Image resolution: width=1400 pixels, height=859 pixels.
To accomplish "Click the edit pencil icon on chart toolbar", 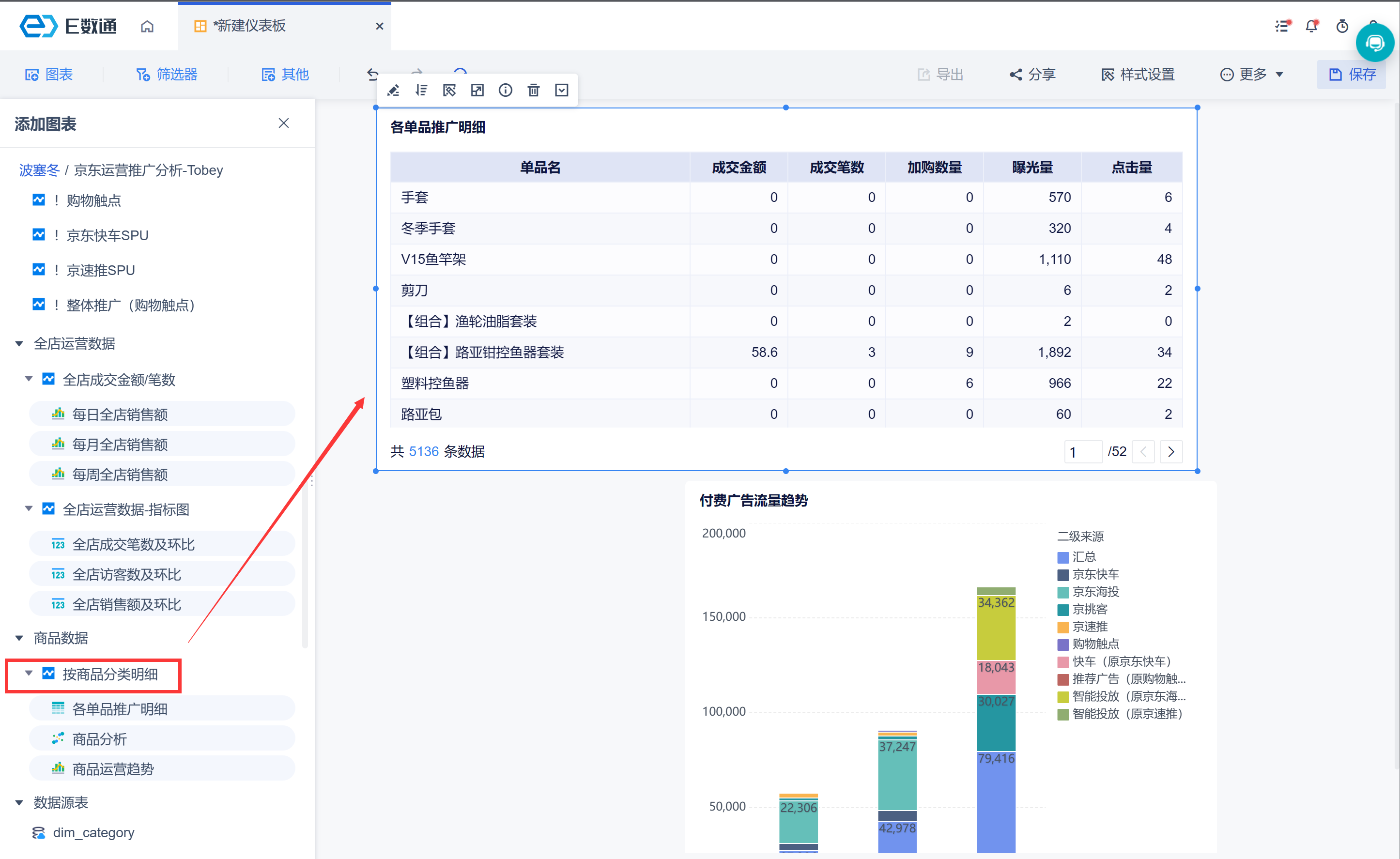I will [393, 91].
